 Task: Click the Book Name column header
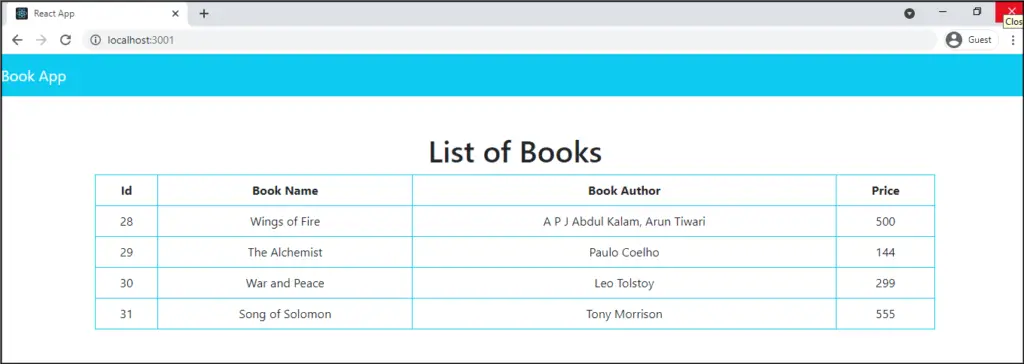[x=285, y=191]
